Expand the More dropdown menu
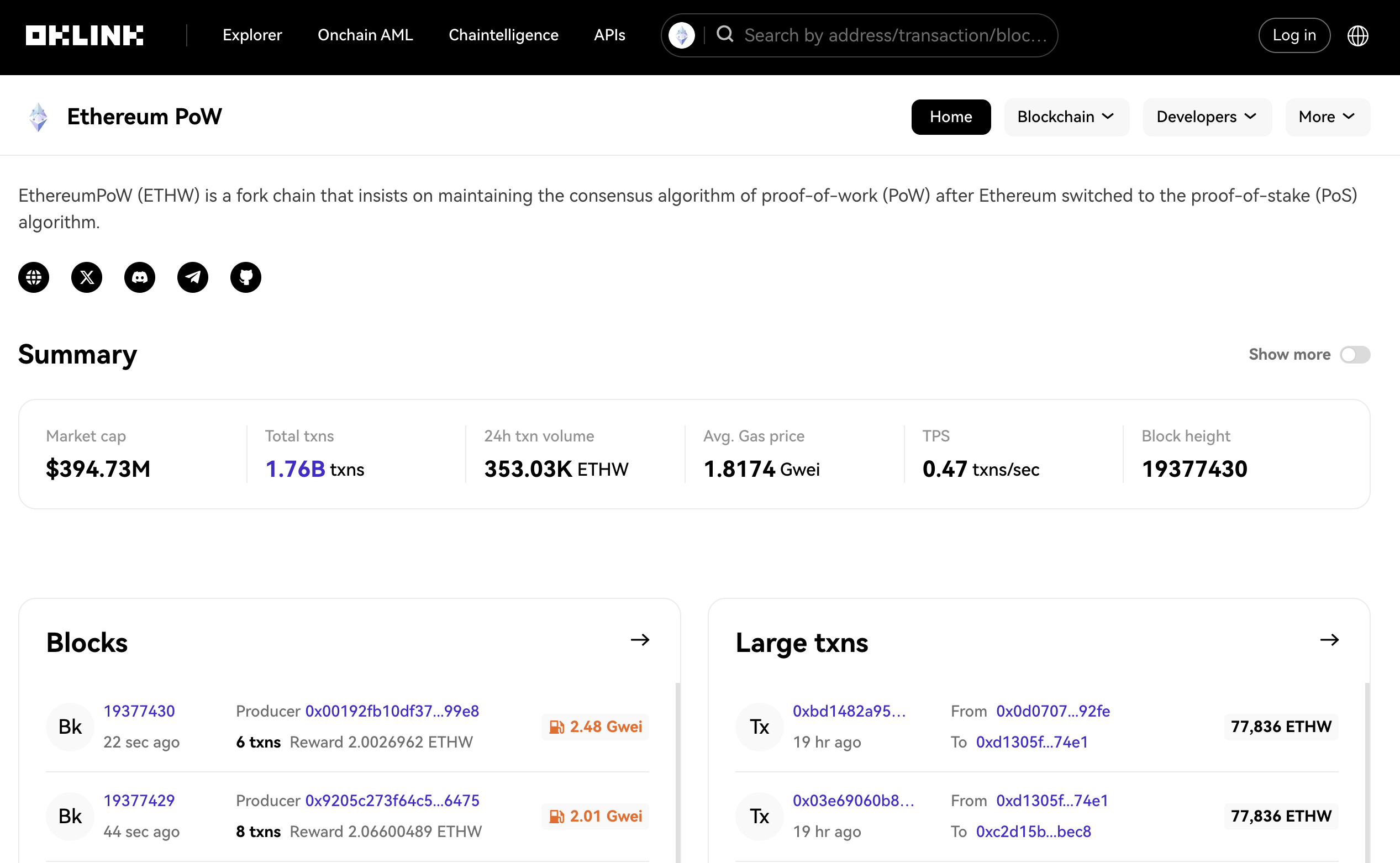This screenshot has width=1400, height=863. (x=1326, y=117)
